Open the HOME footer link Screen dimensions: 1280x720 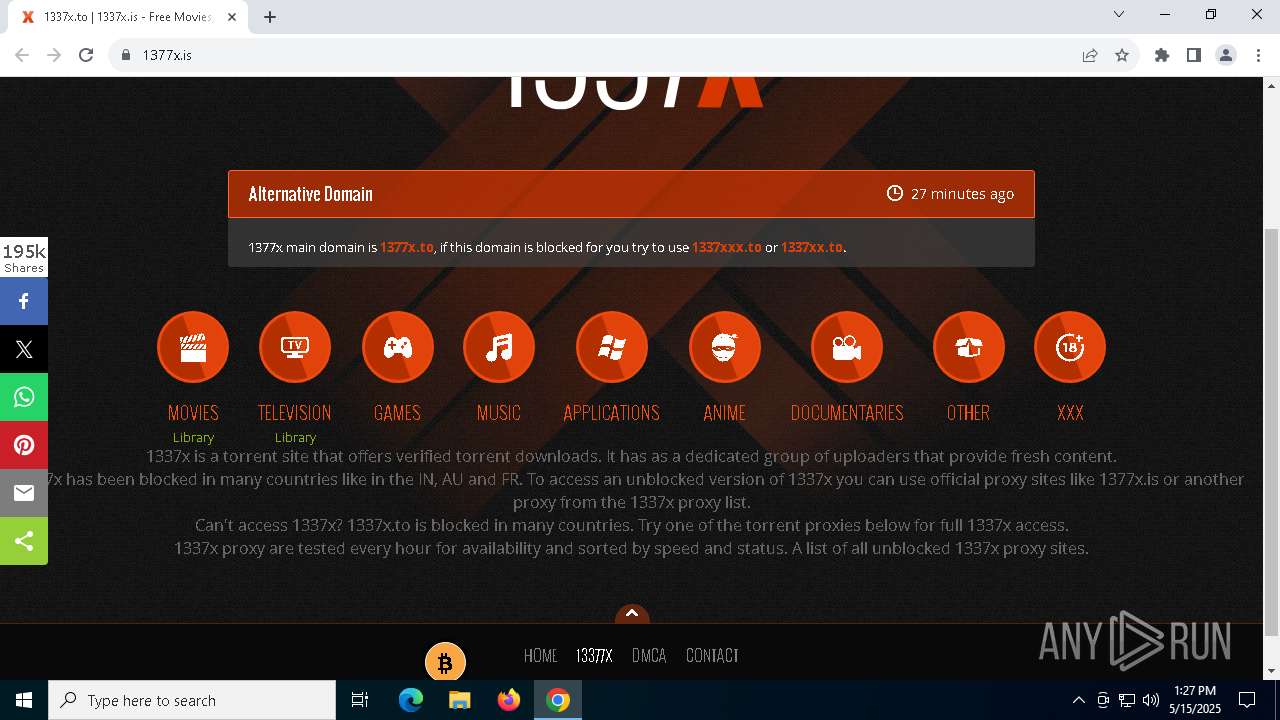coord(540,656)
